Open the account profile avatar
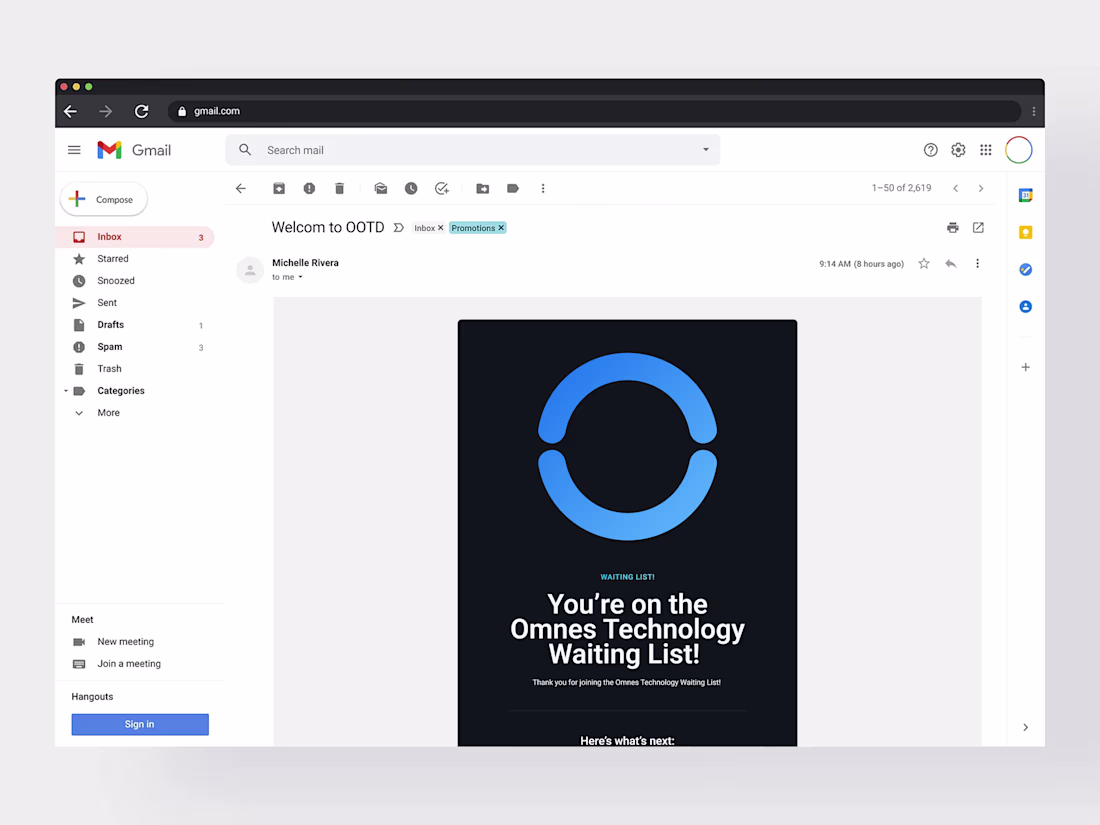Viewport: 1100px width, 825px height. (x=1019, y=150)
